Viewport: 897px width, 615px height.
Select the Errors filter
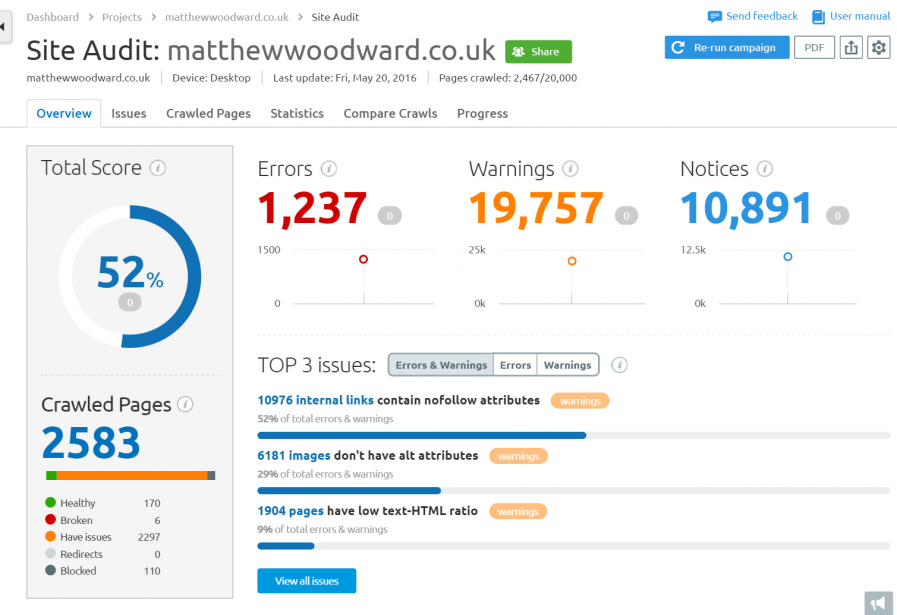click(515, 365)
